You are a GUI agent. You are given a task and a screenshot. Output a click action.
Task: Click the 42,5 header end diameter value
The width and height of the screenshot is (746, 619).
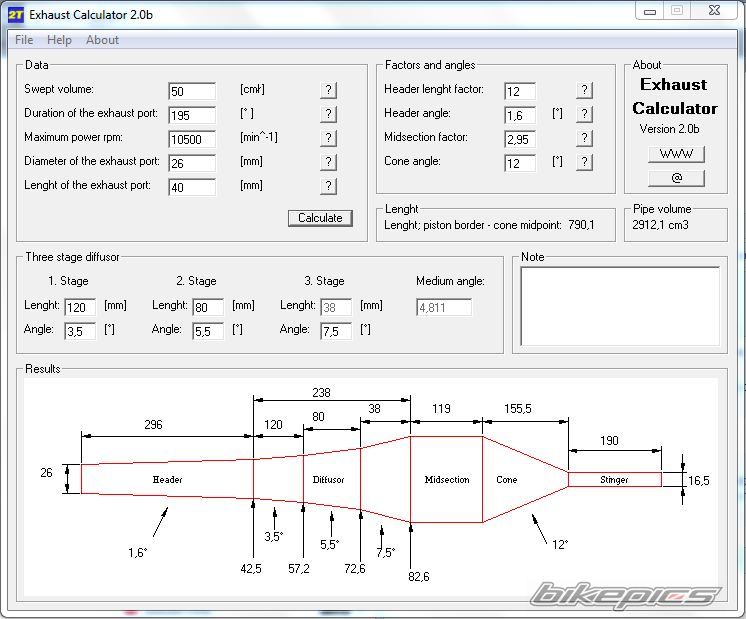tap(251, 569)
